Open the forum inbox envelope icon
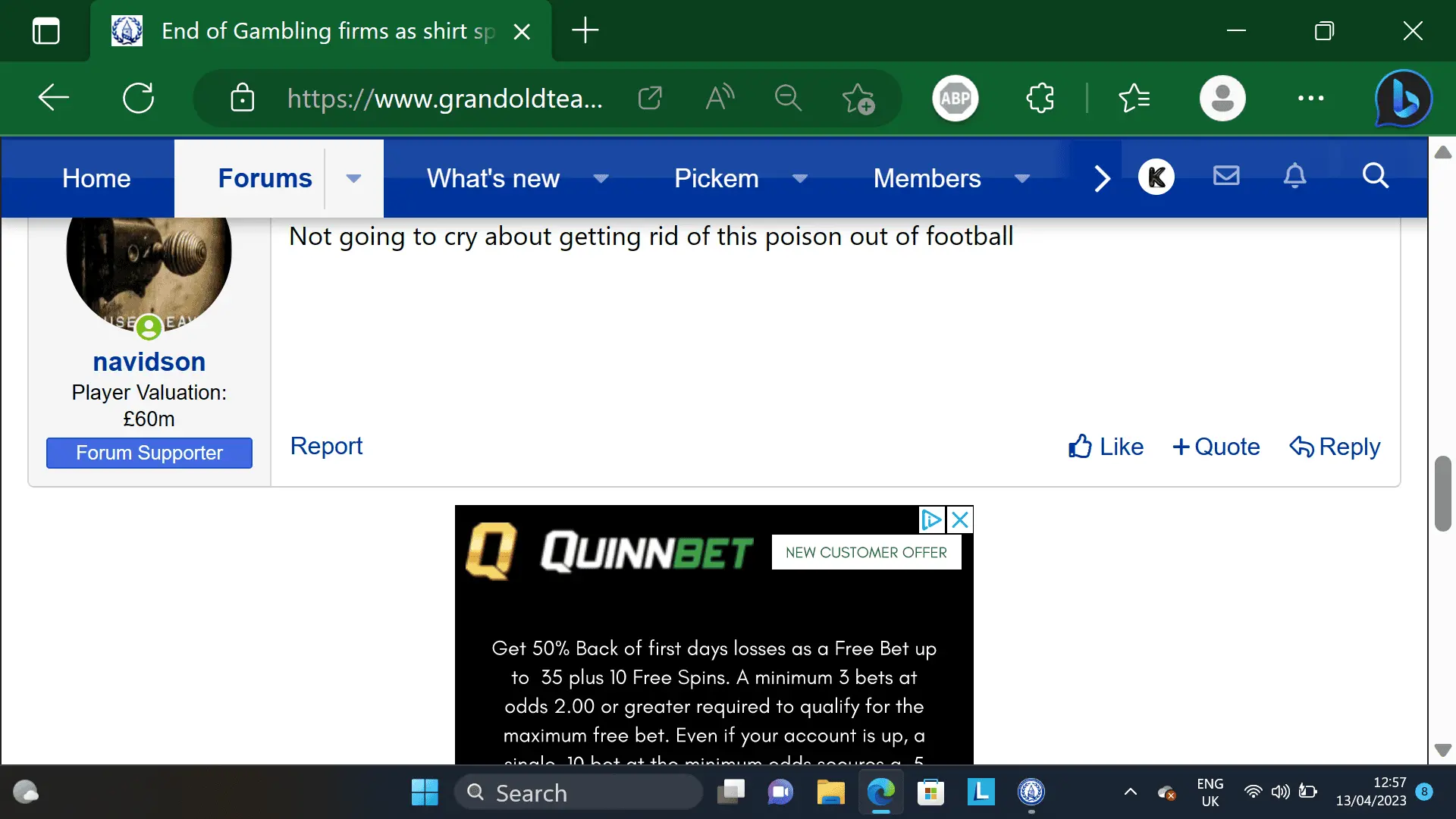The width and height of the screenshot is (1456, 819). point(1225,177)
